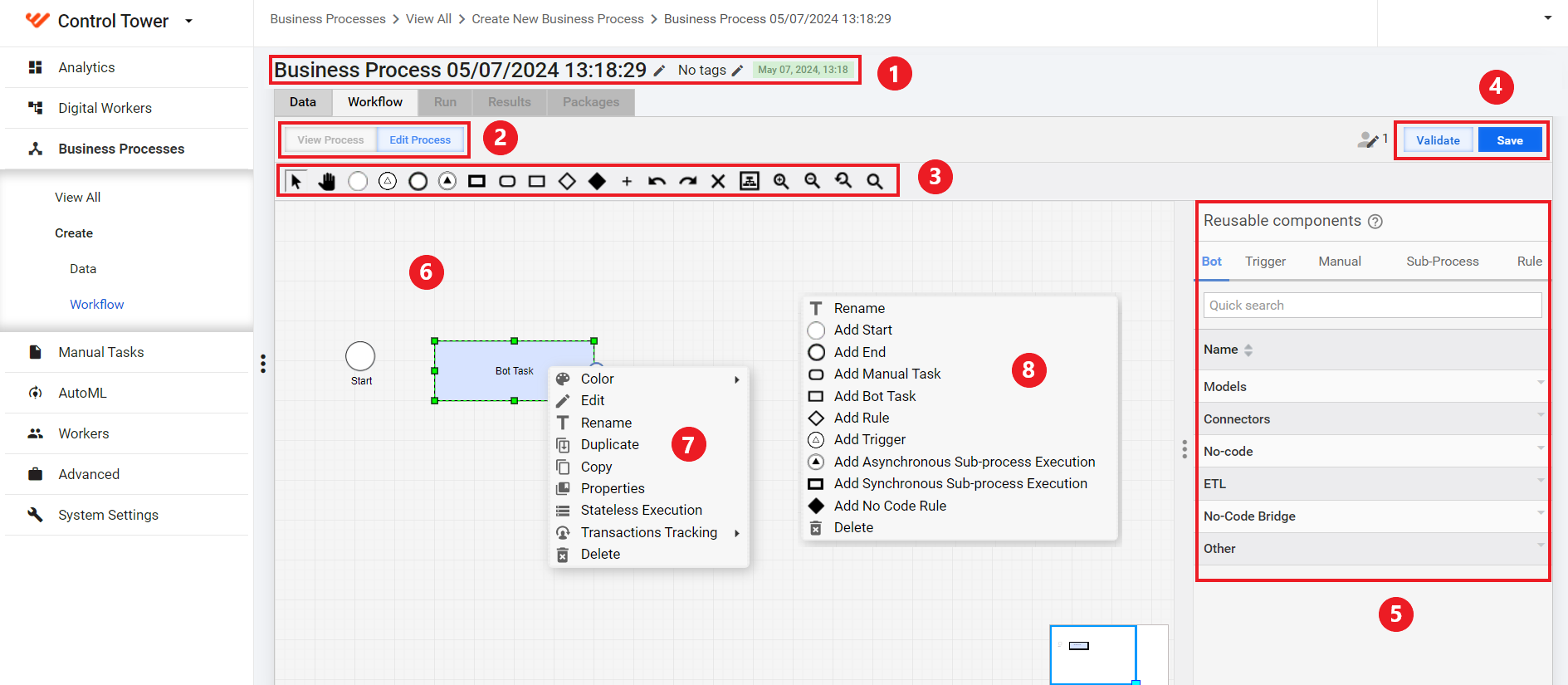Viewport: 1568px width, 685px height.
Task: Open the Color submenu
Action: coord(649,379)
